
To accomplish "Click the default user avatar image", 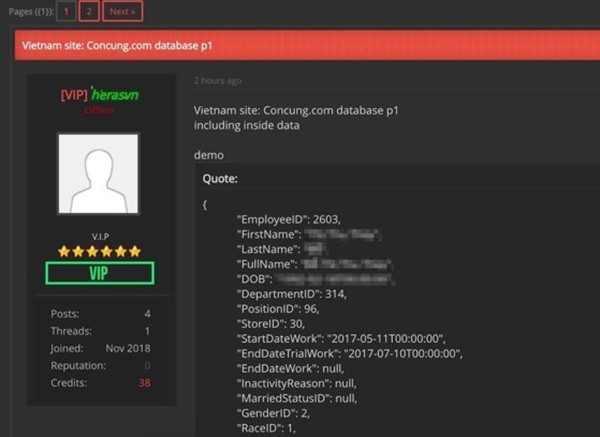I will 98,174.
